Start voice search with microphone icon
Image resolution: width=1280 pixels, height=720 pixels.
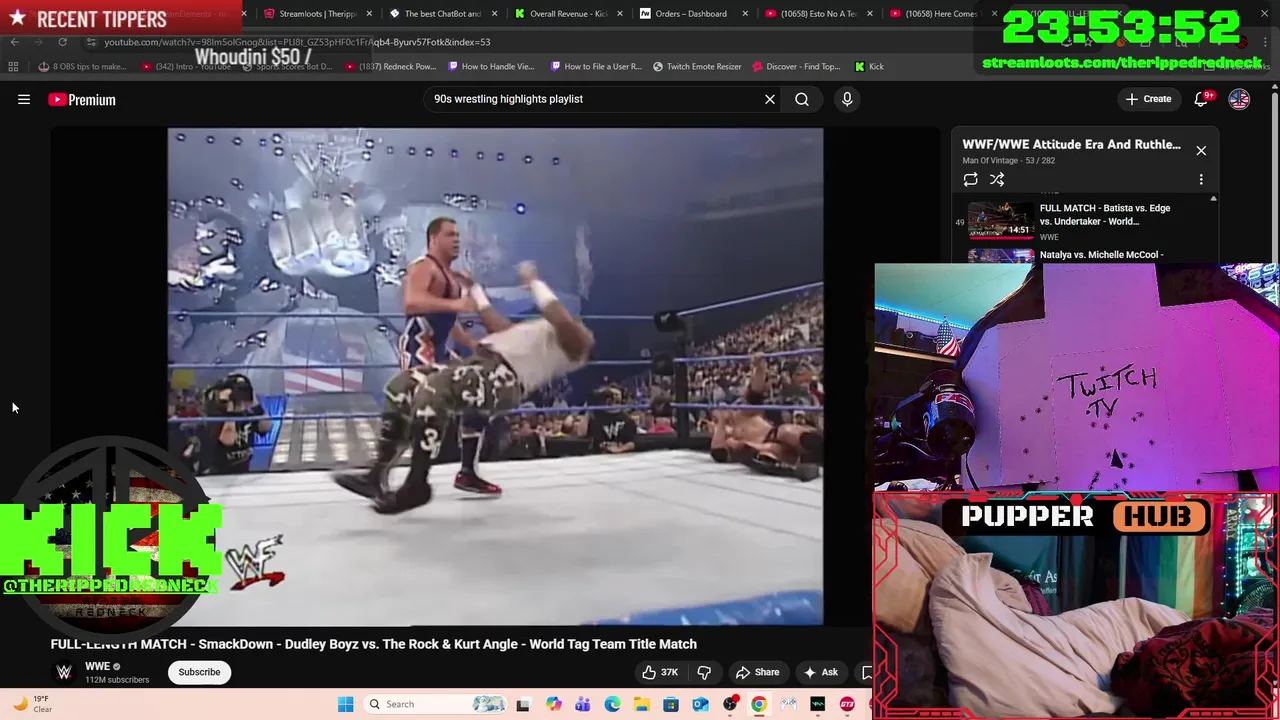(847, 99)
